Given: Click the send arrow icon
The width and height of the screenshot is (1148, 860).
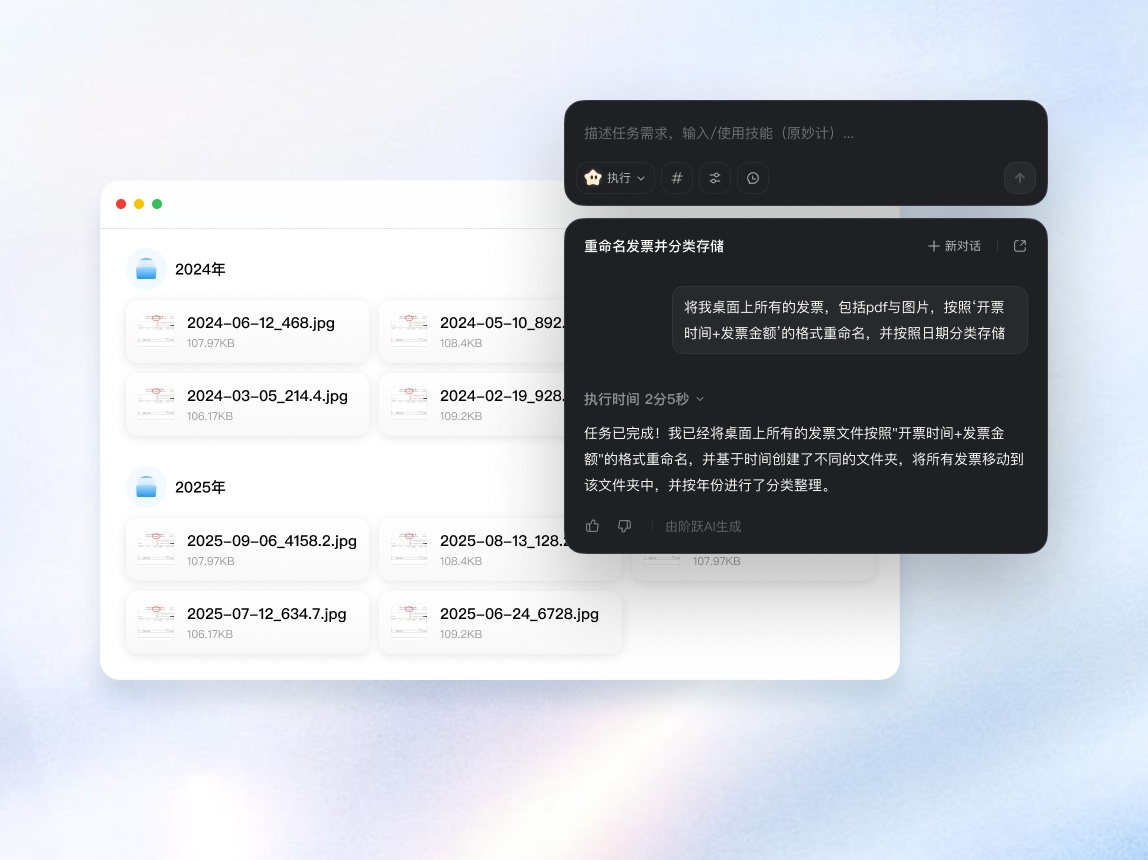Looking at the screenshot, I should coord(1019,177).
